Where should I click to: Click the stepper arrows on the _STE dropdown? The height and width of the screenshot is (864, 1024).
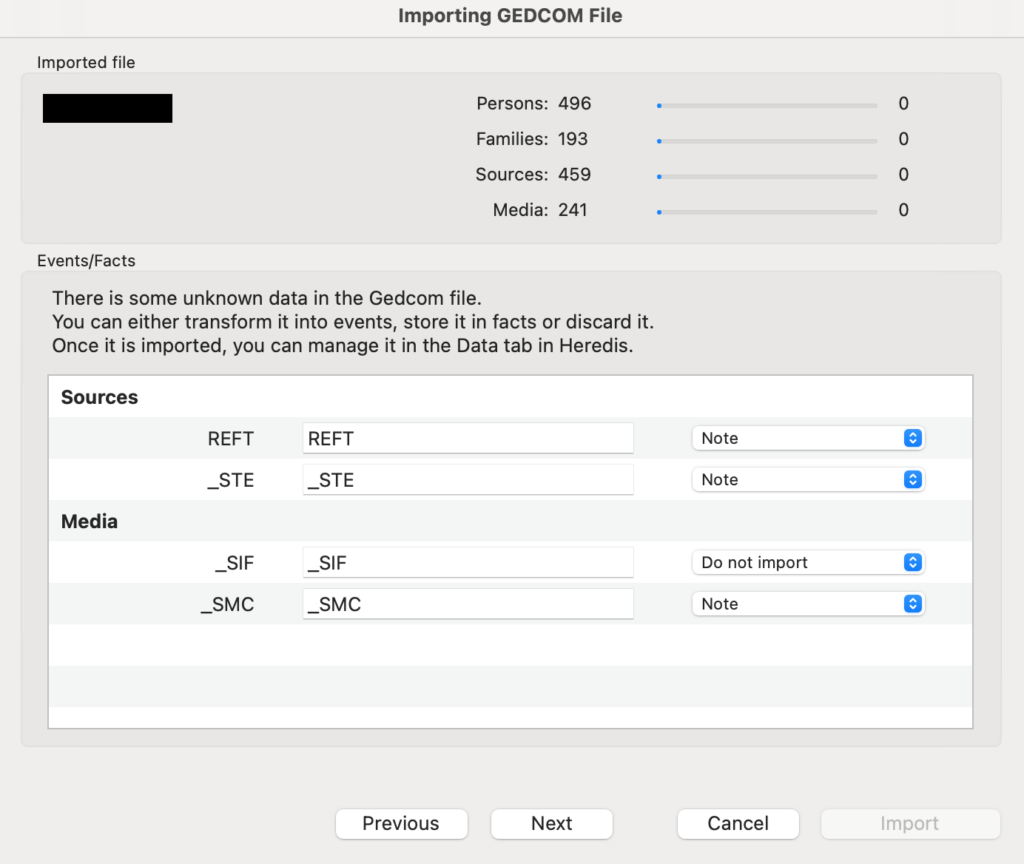(x=912, y=480)
